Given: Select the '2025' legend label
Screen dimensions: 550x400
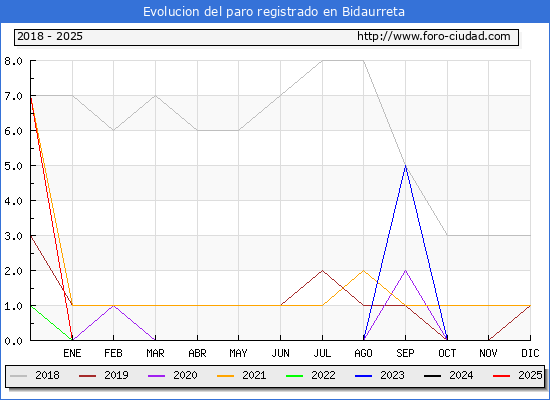Looking at the screenshot, I should 530,375.
